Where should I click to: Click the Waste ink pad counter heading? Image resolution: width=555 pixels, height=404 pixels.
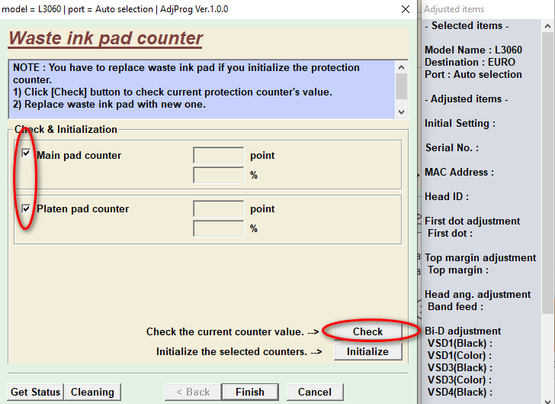pyautogui.click(x=105, y=38)
